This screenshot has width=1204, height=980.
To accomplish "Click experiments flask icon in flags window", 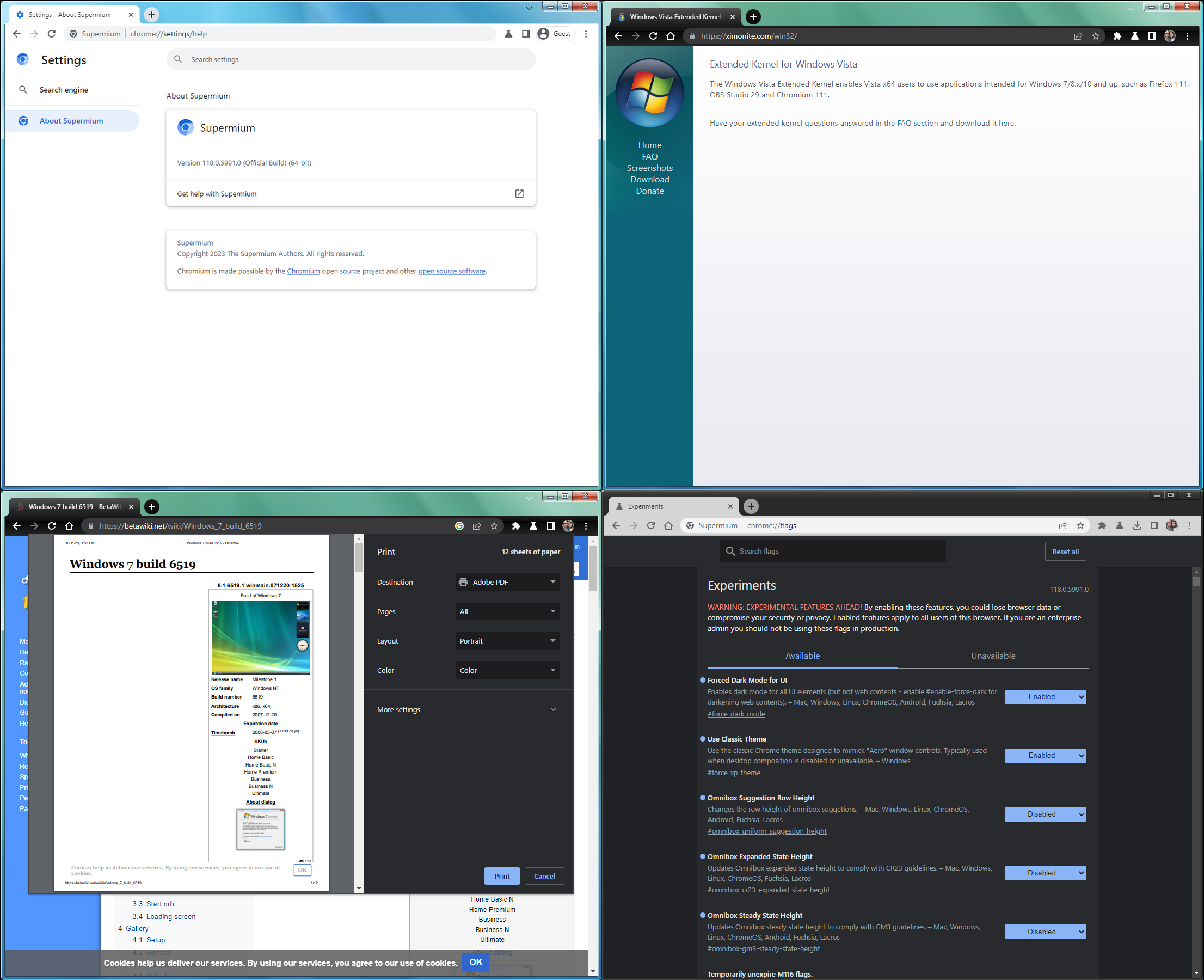I will (x=1119, y=525).
